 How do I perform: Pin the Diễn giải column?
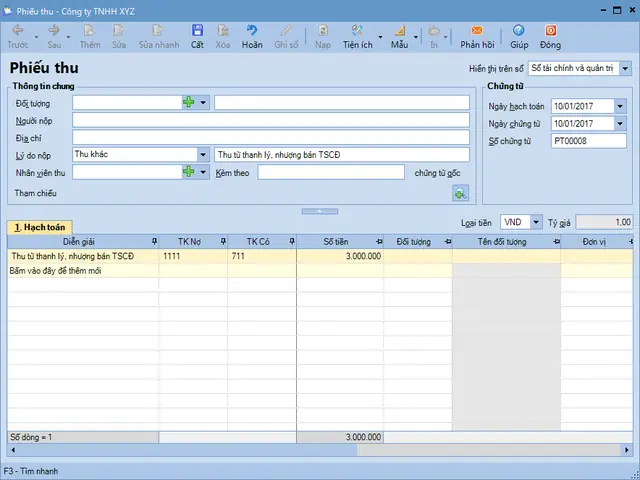153,241
